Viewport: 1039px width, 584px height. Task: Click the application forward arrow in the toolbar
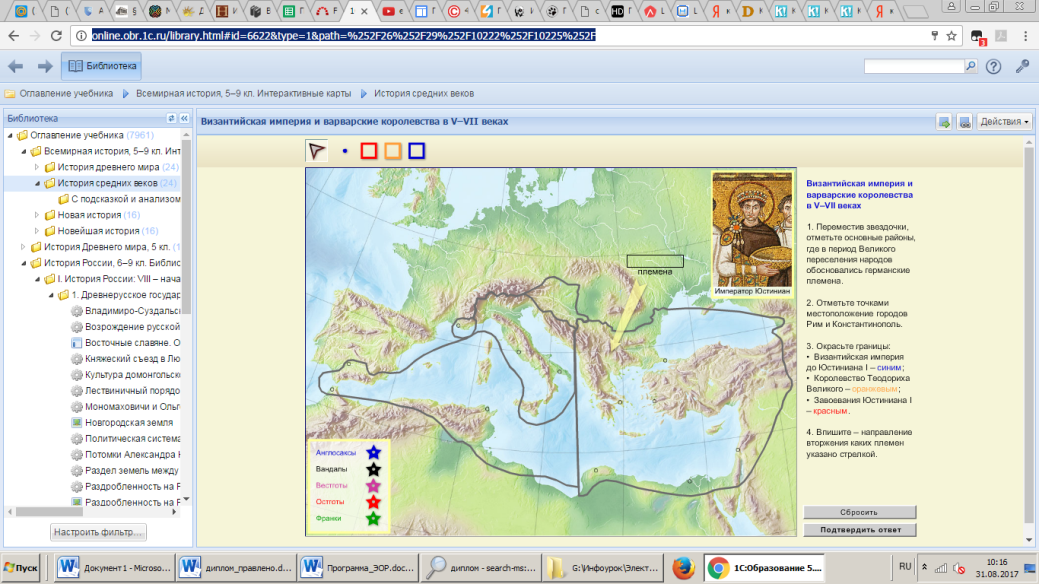coord(44,66)
